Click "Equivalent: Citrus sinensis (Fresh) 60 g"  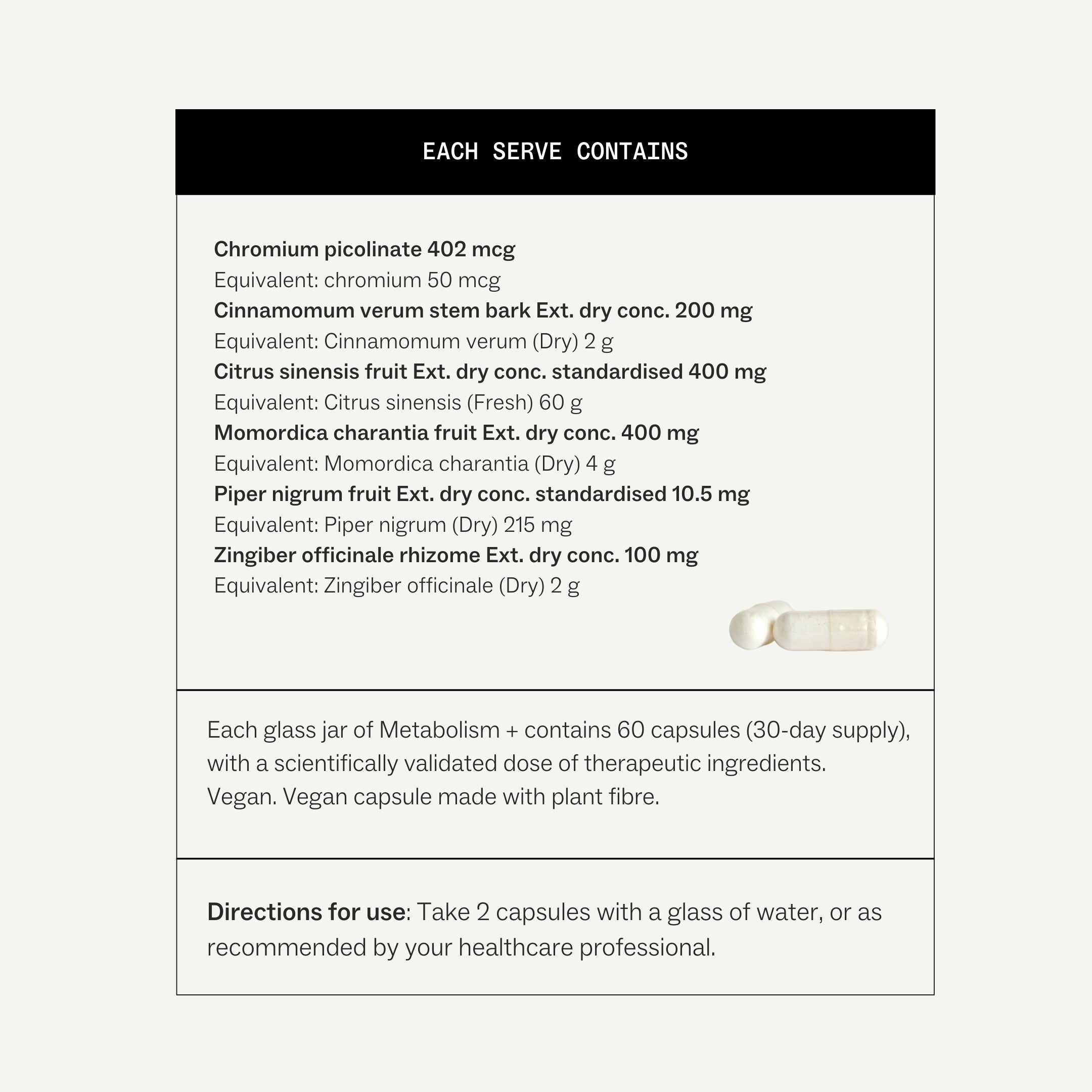point(397,402)
